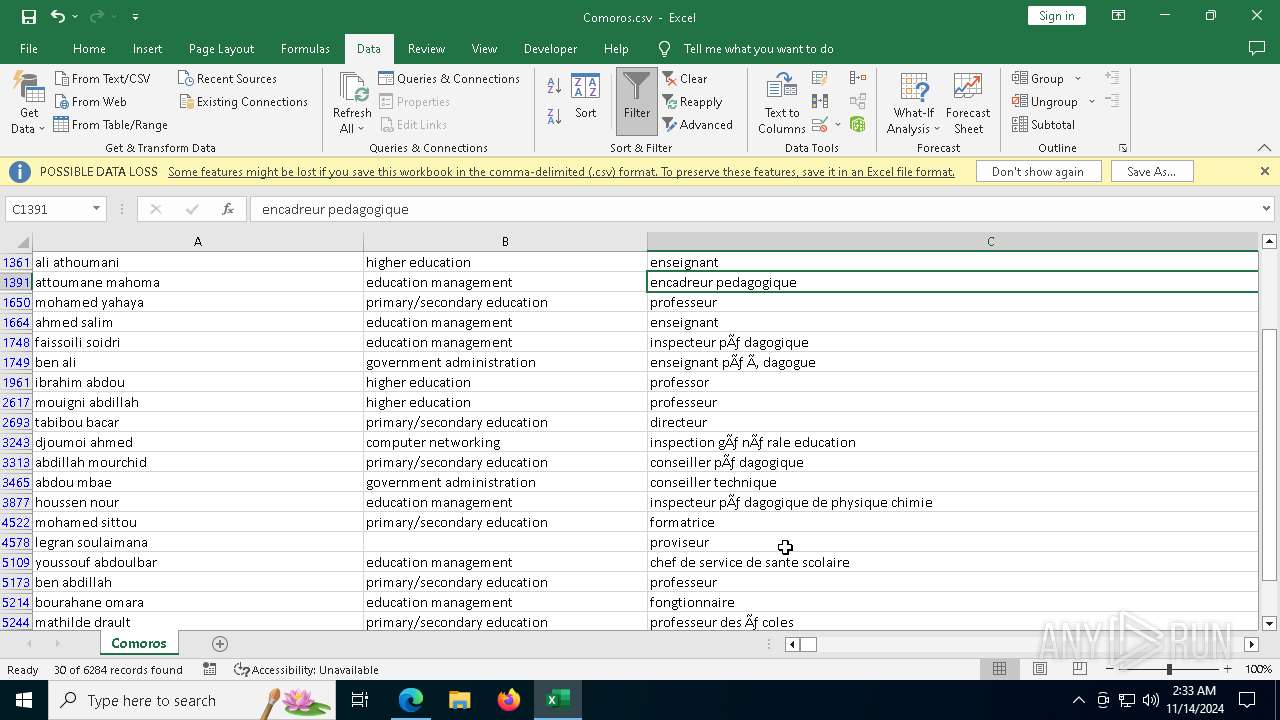Switch to the Home tab
This screenshot has height=720, width=1280.
pos(89,48)
